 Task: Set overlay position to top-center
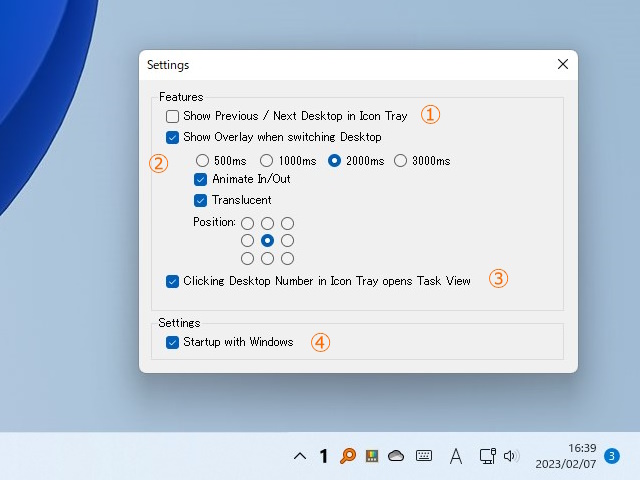pyautogui.click(x=267, y=223)
